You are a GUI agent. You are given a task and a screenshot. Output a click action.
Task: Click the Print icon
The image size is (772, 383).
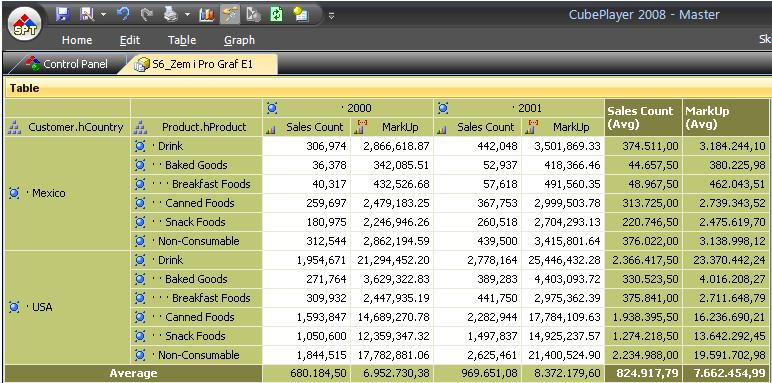click(171, 15)
